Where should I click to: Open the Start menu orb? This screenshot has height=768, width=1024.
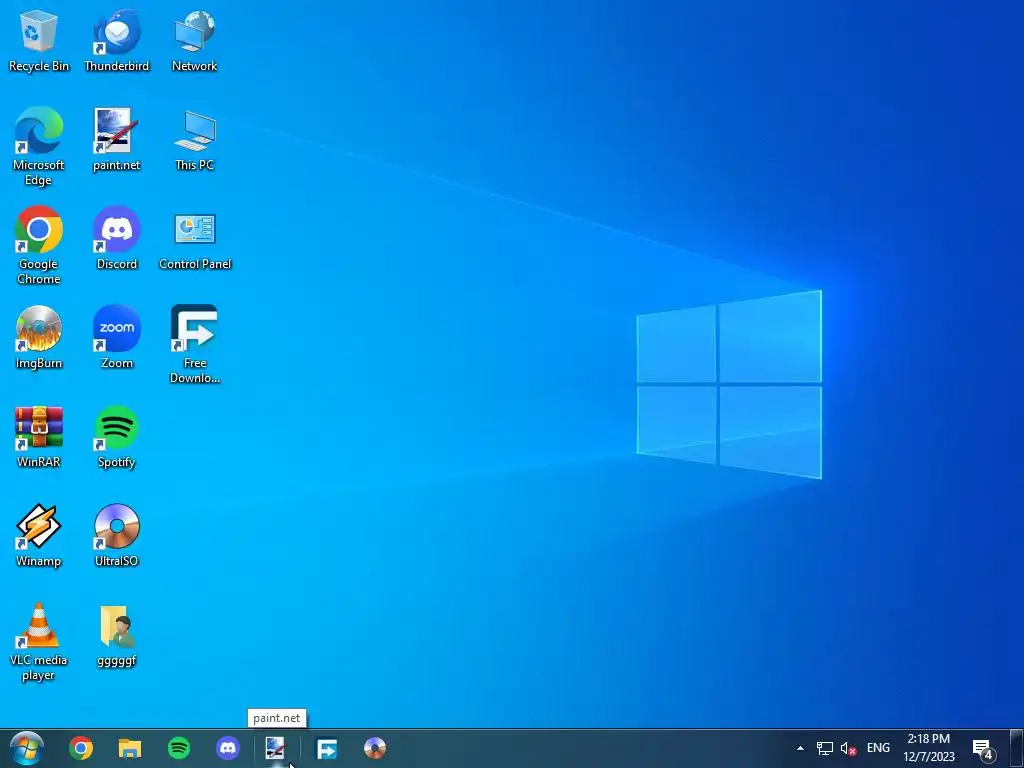tap(27, 748)
